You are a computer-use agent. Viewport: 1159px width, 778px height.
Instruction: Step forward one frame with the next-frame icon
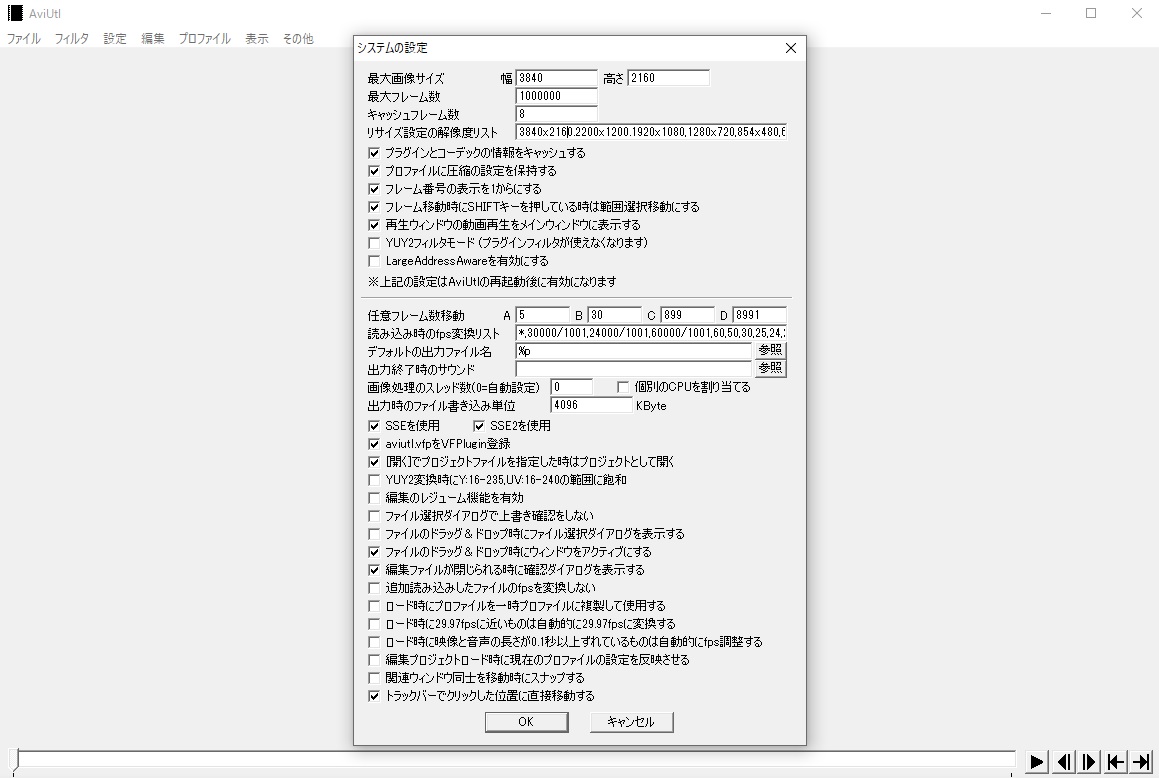pos(1090,762)
